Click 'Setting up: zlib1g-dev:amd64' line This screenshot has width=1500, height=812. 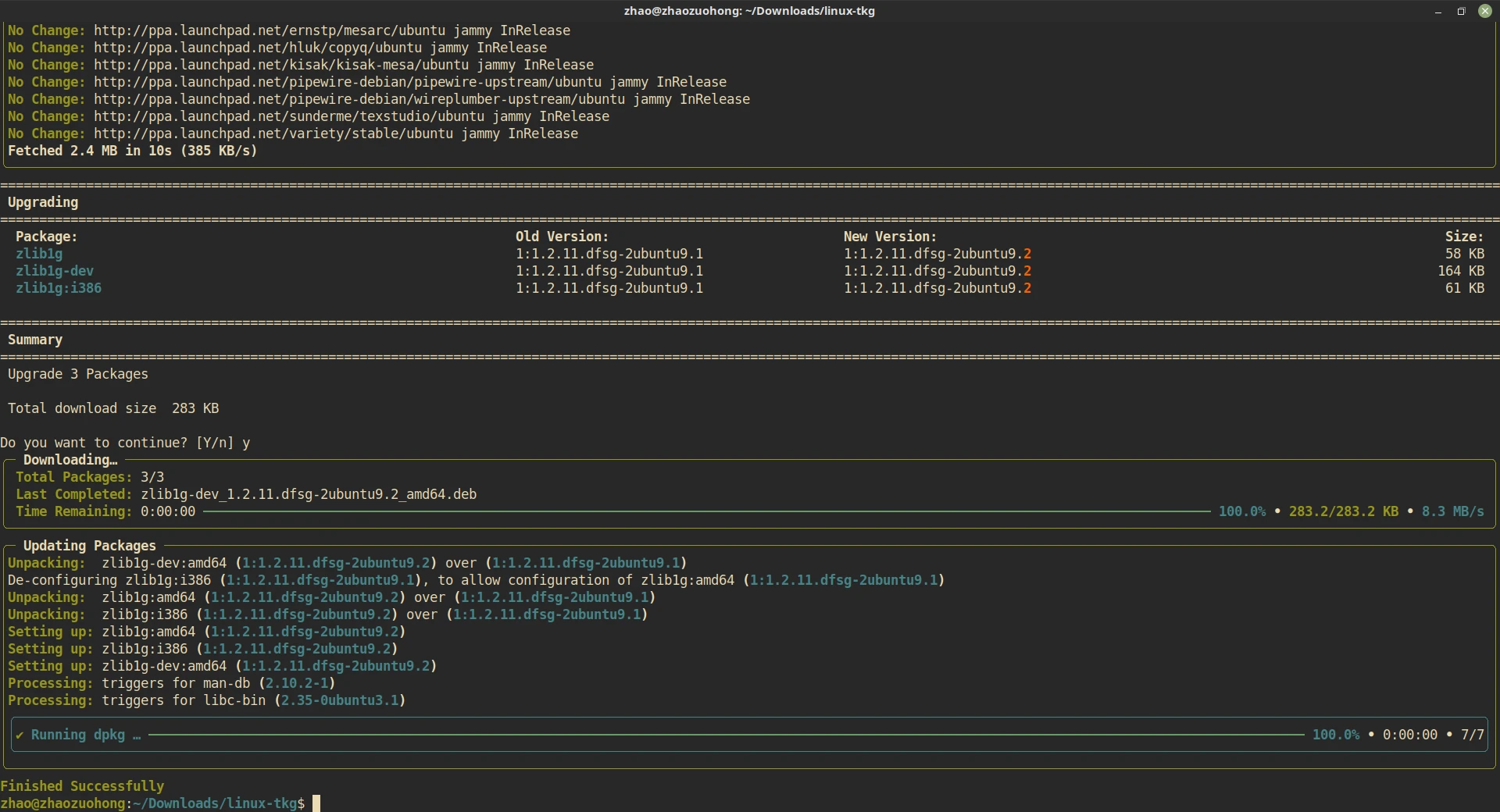[223, 666]
